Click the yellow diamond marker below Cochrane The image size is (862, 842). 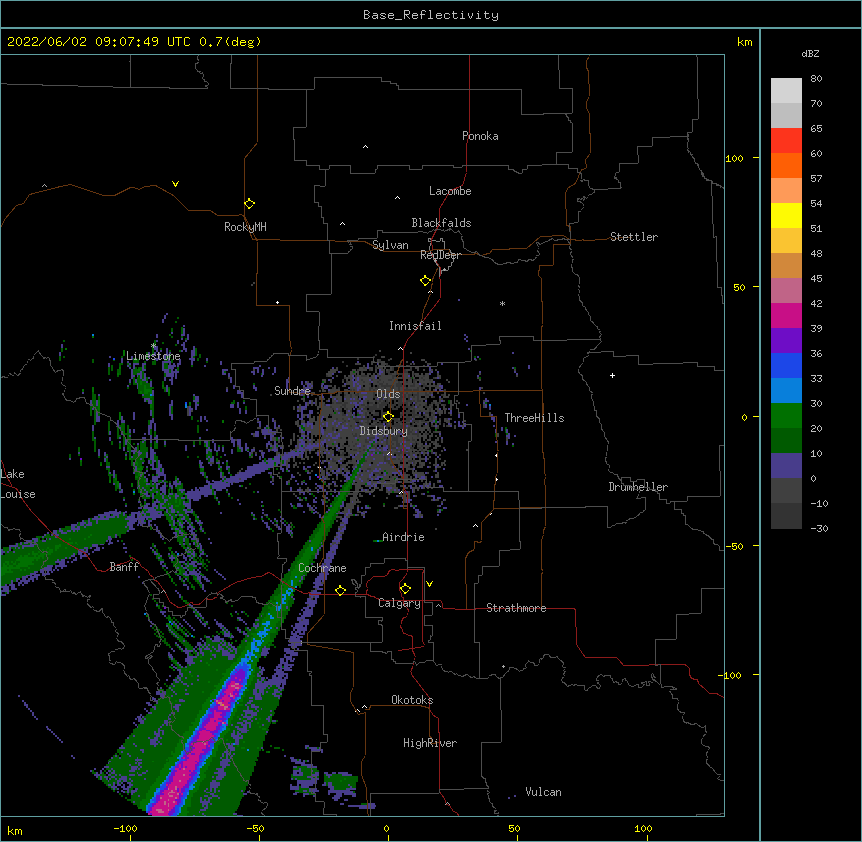point(340,590)
